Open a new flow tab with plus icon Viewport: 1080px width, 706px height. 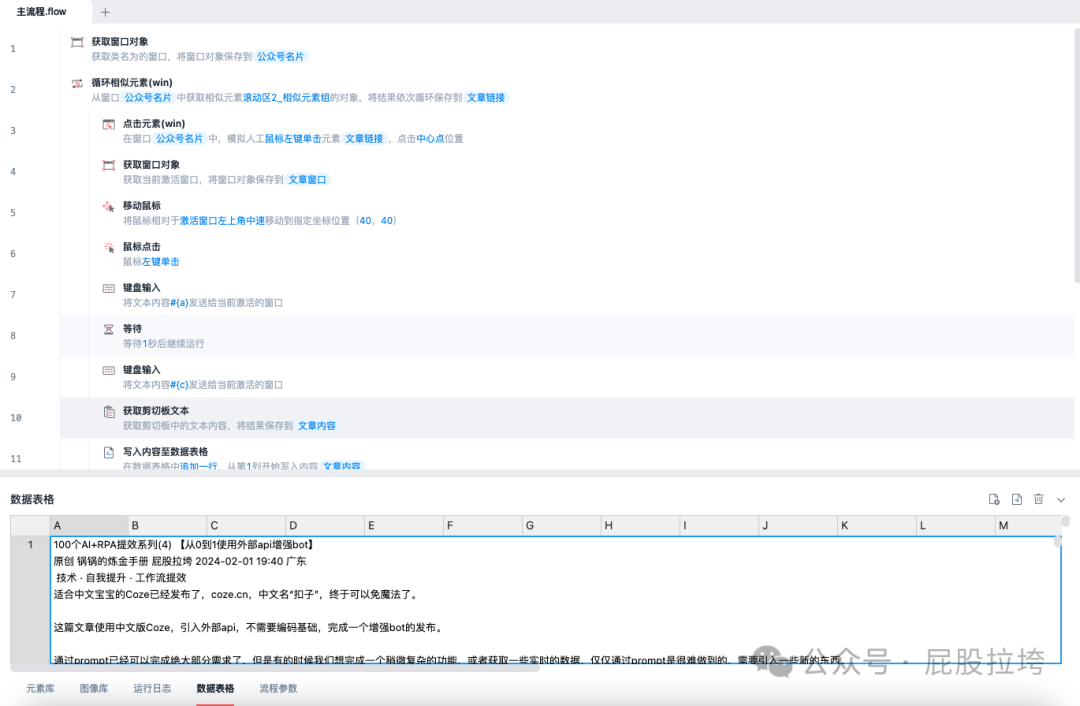click(105, 12)
